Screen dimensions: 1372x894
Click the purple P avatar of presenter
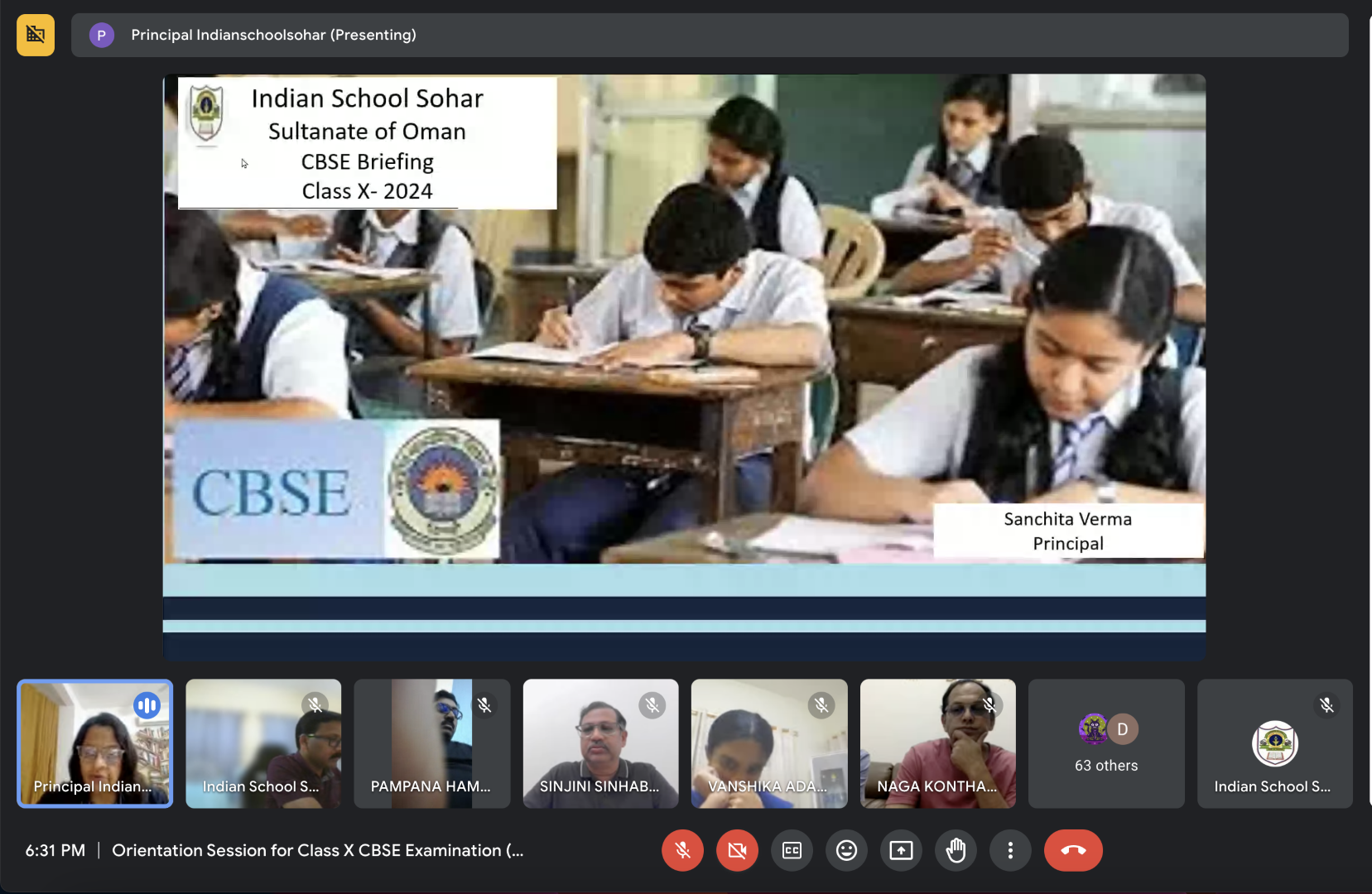point(101,35)
